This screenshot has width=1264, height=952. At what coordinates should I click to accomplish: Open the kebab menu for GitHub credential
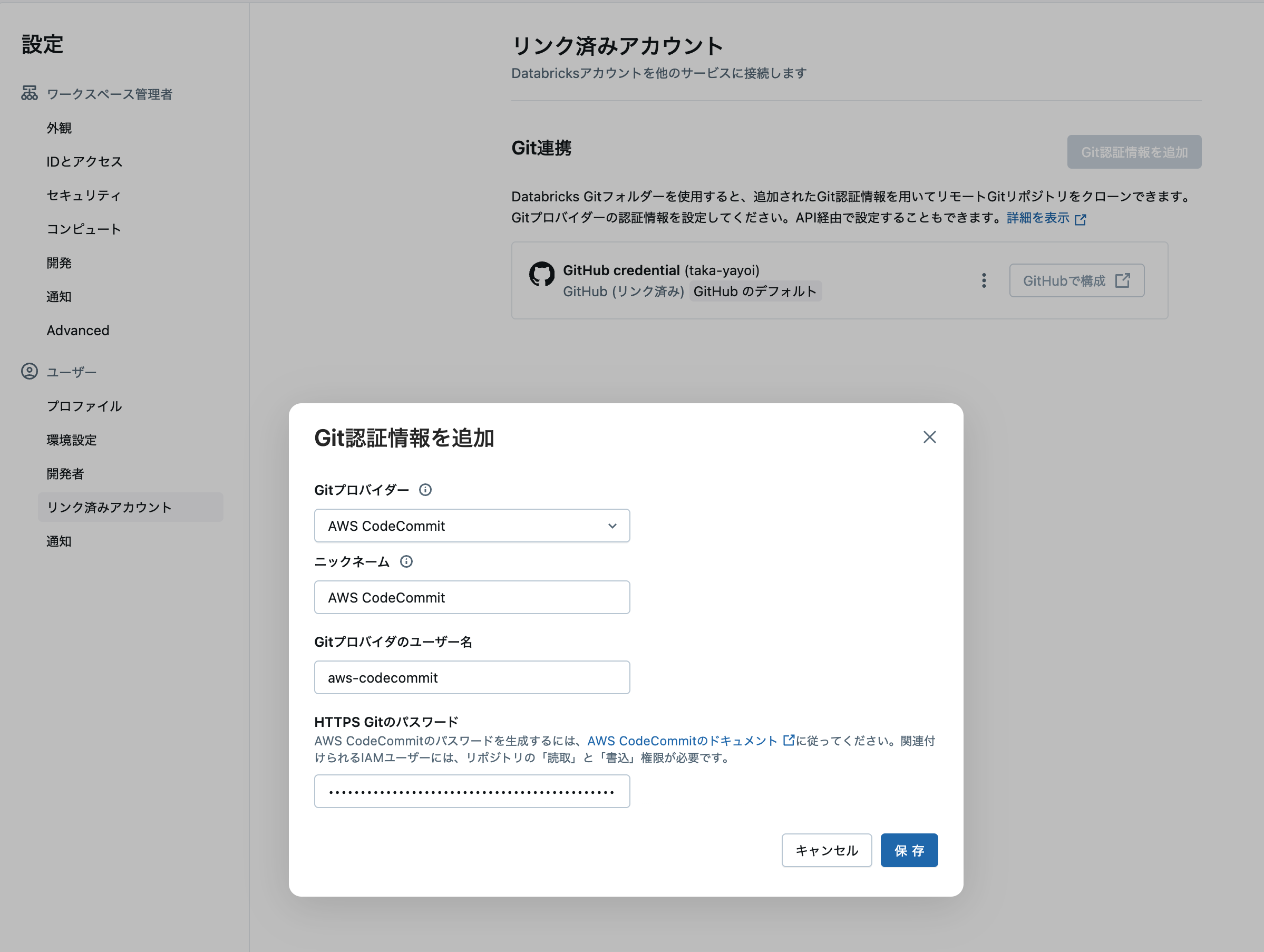(984, 280)
